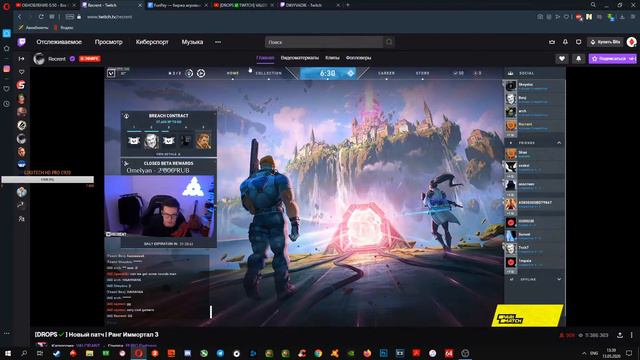This screenshot has height=360, width=640.
Task: Click followed heart icon in Twitch sidebar
Action: [22, 72]
